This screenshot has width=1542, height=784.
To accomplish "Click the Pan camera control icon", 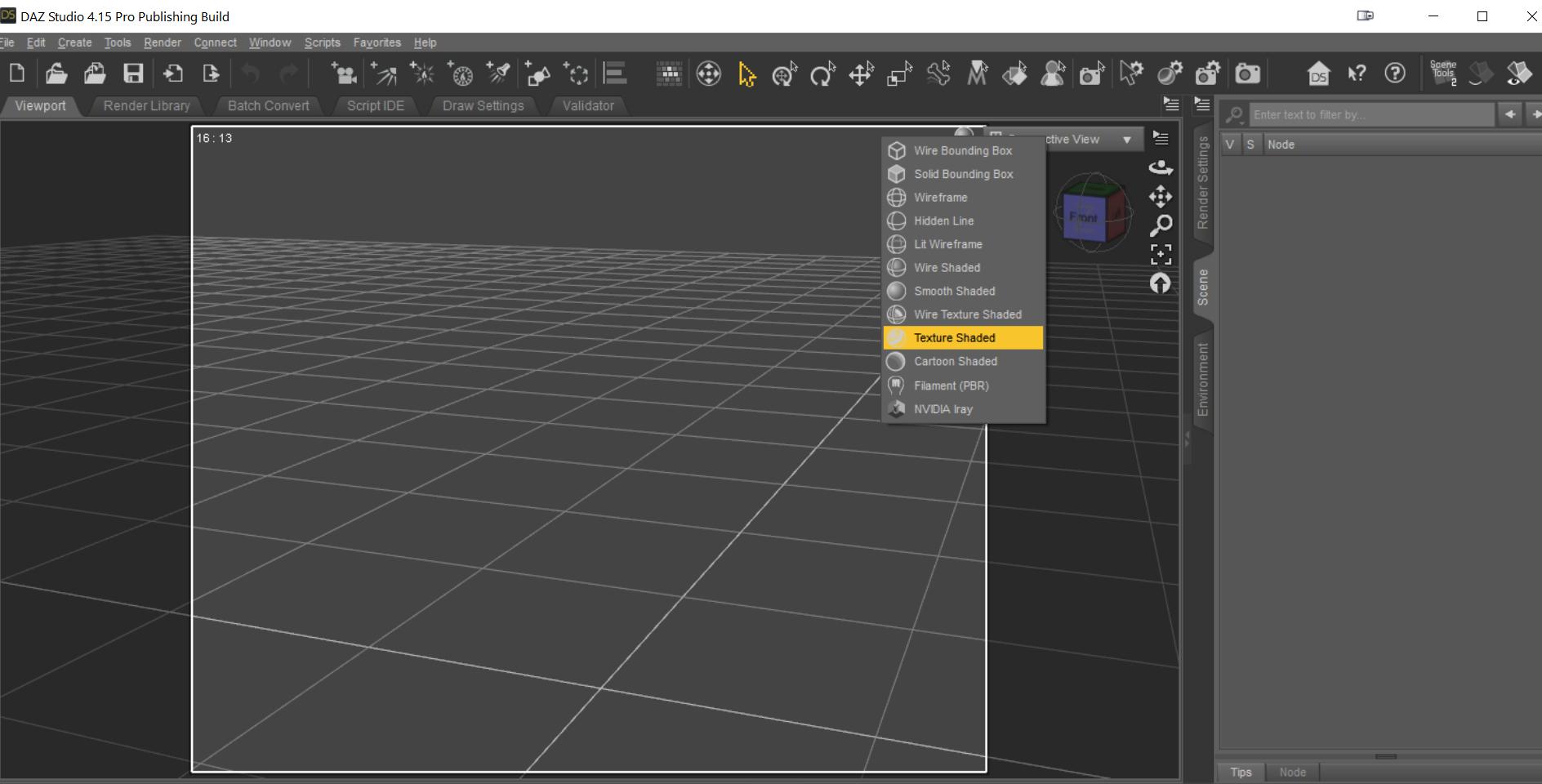I will [1161, 197].
